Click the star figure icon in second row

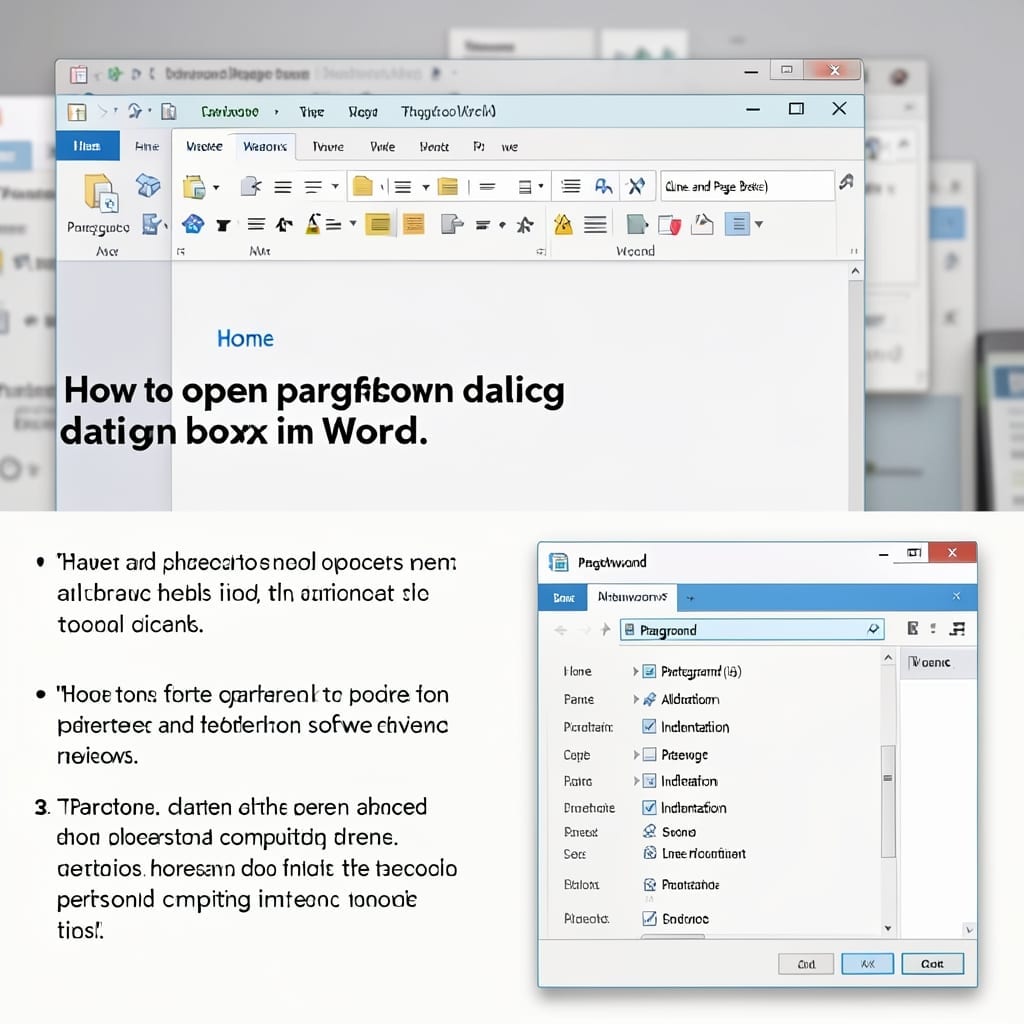[525, 225]
